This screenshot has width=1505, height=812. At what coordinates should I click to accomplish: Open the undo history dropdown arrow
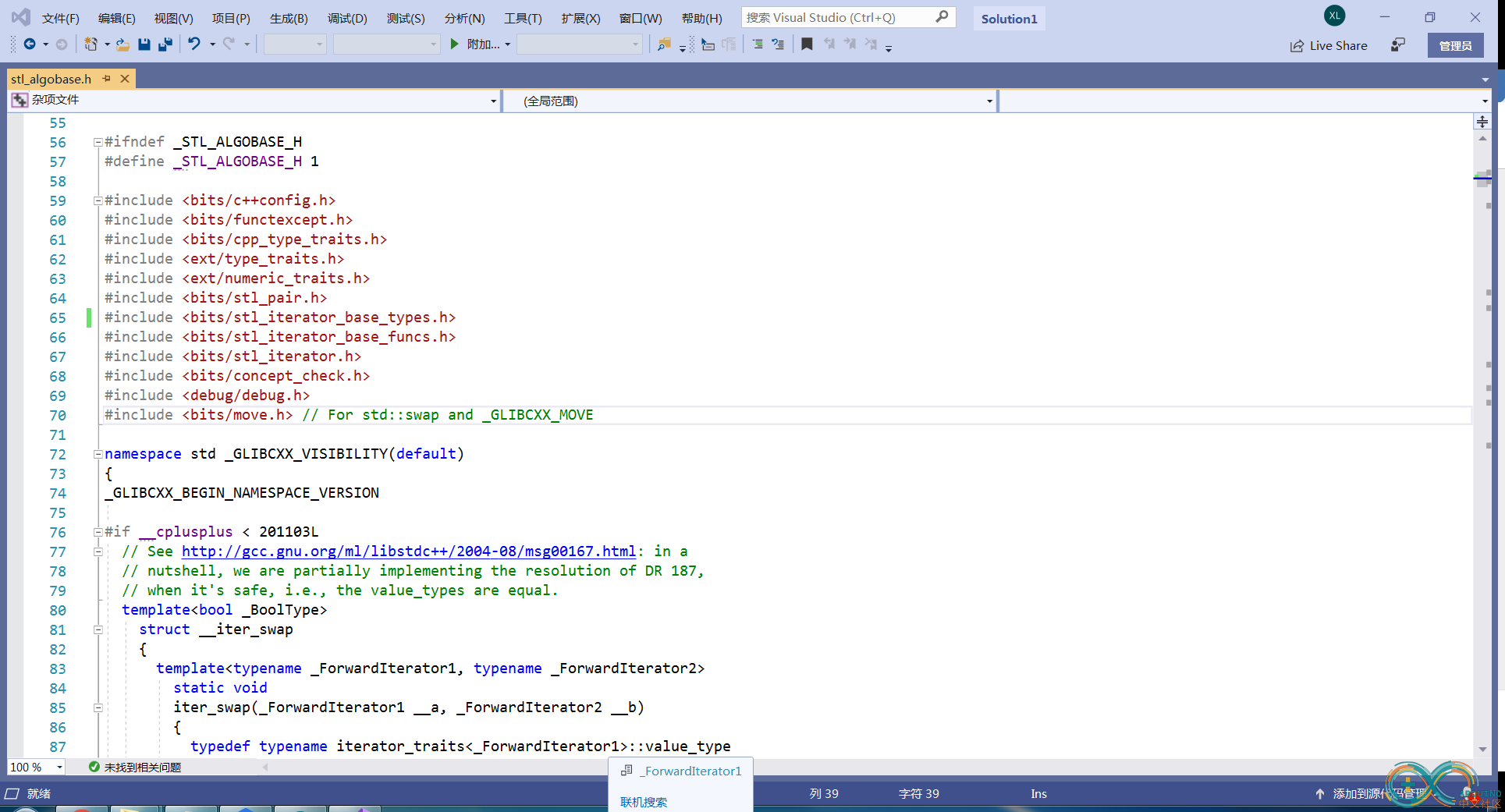[x=212, y=44]
